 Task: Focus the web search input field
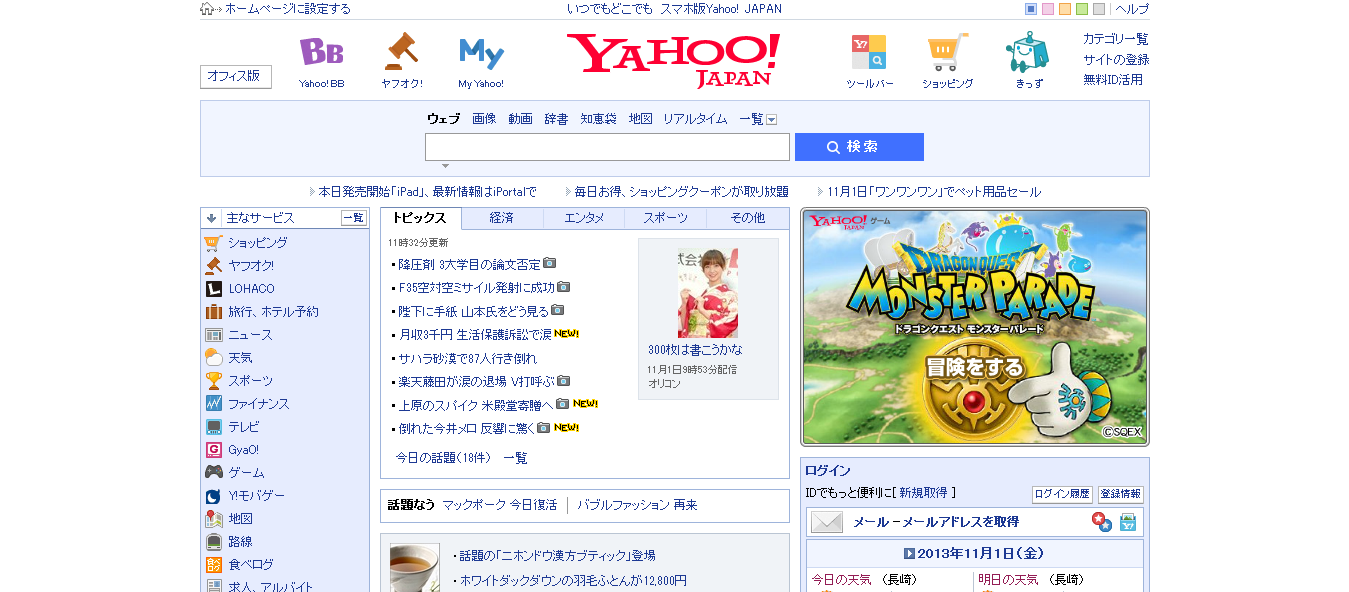click(607, 147)
